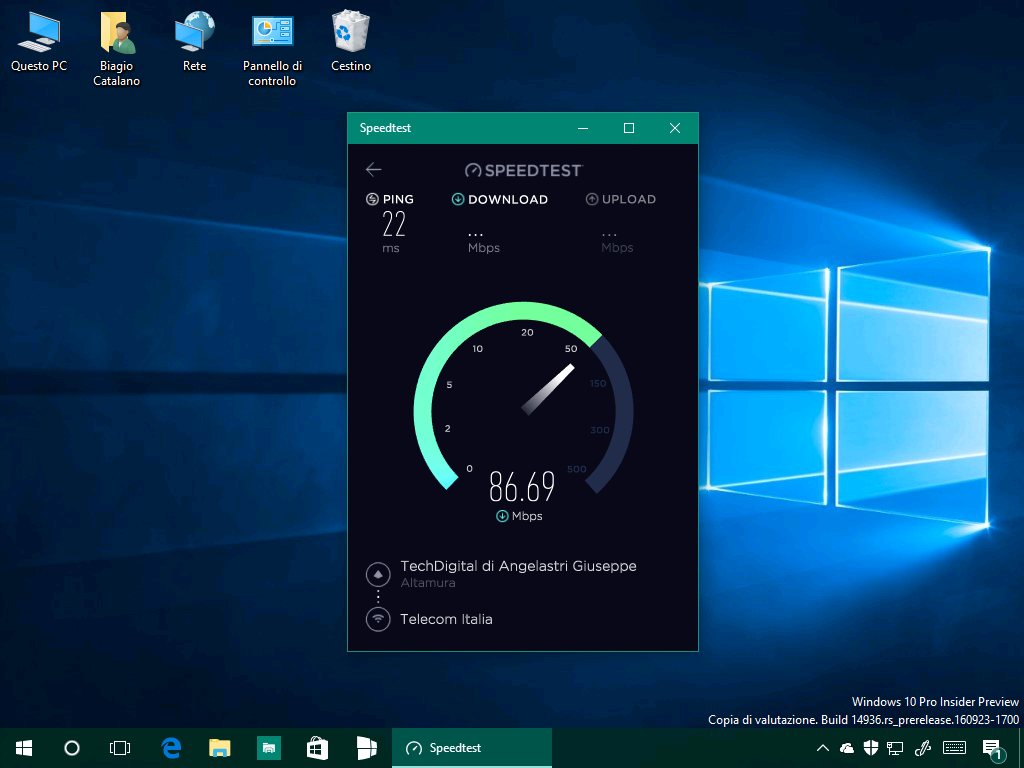Click the Telecom Italia provider label
The image size is (1024, 768).
pyautogui.click(x=446, y=619)
